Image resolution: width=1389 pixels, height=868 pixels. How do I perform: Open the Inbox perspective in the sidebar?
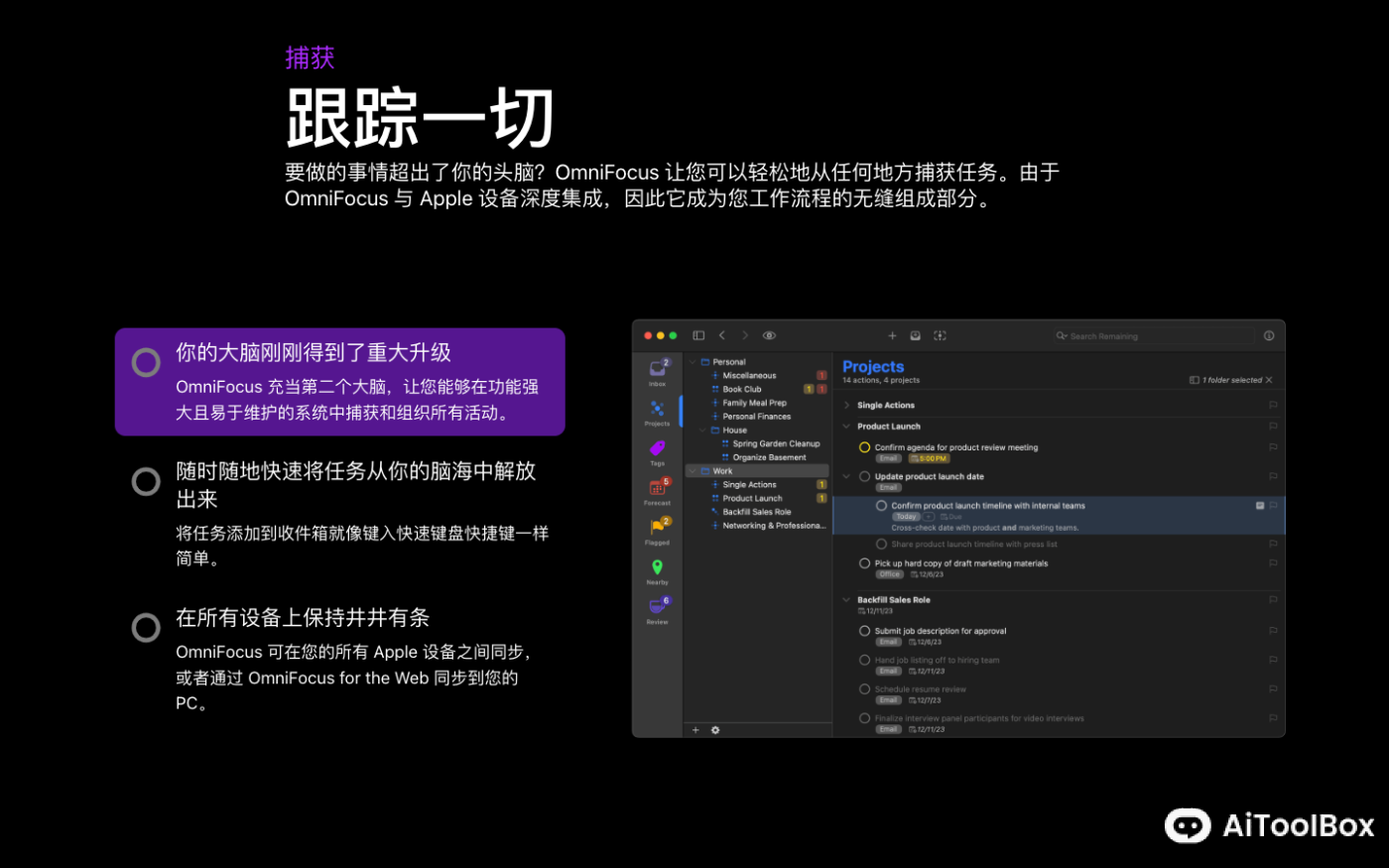point(657,369)
